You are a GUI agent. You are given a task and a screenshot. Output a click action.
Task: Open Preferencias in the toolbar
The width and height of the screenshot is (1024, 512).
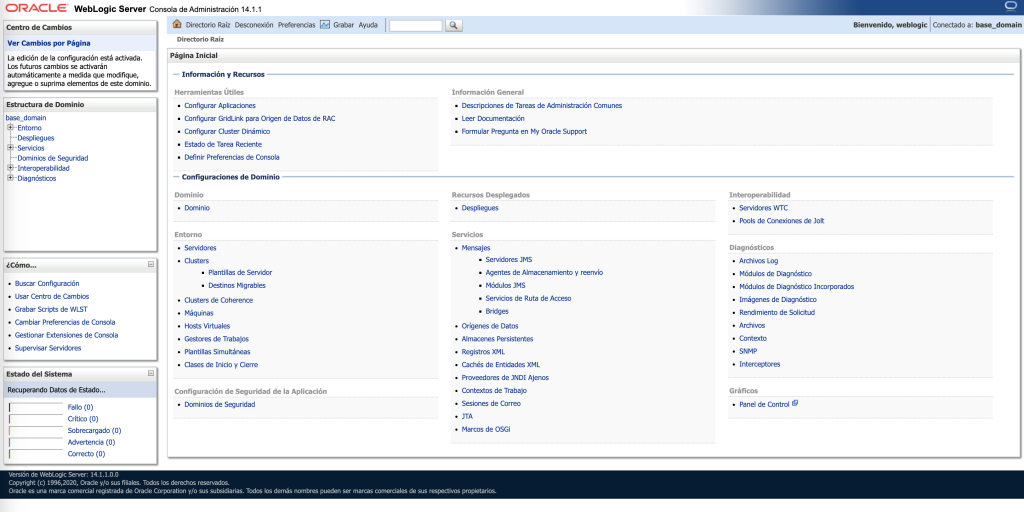pos(296,25)
